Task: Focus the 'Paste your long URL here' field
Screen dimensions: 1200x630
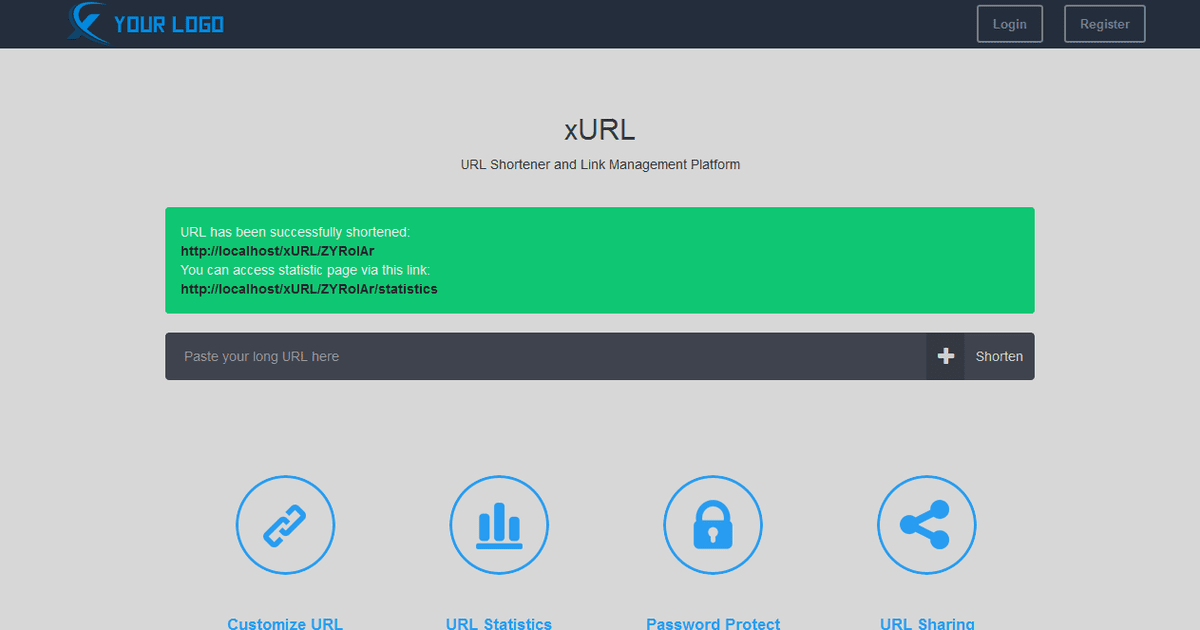Action: pyautogui.click(x=546, y=356)
